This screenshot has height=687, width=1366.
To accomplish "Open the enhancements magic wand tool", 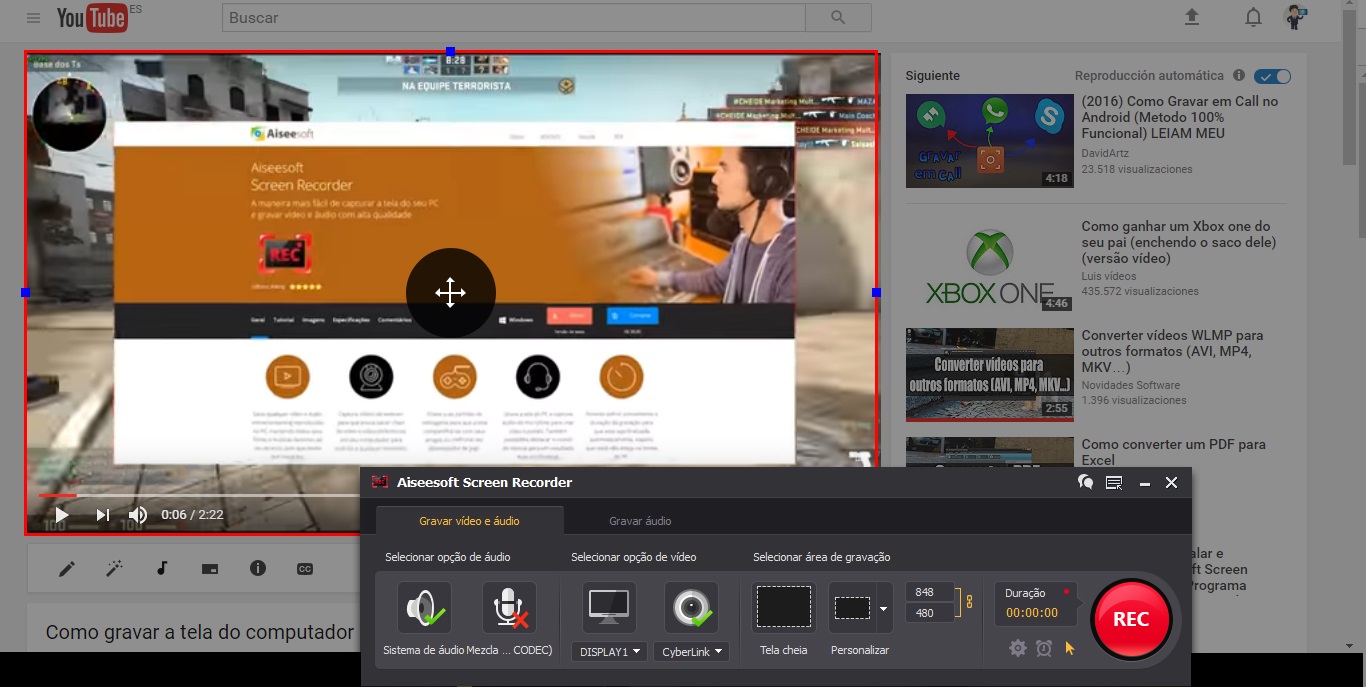I will point(115,569).
